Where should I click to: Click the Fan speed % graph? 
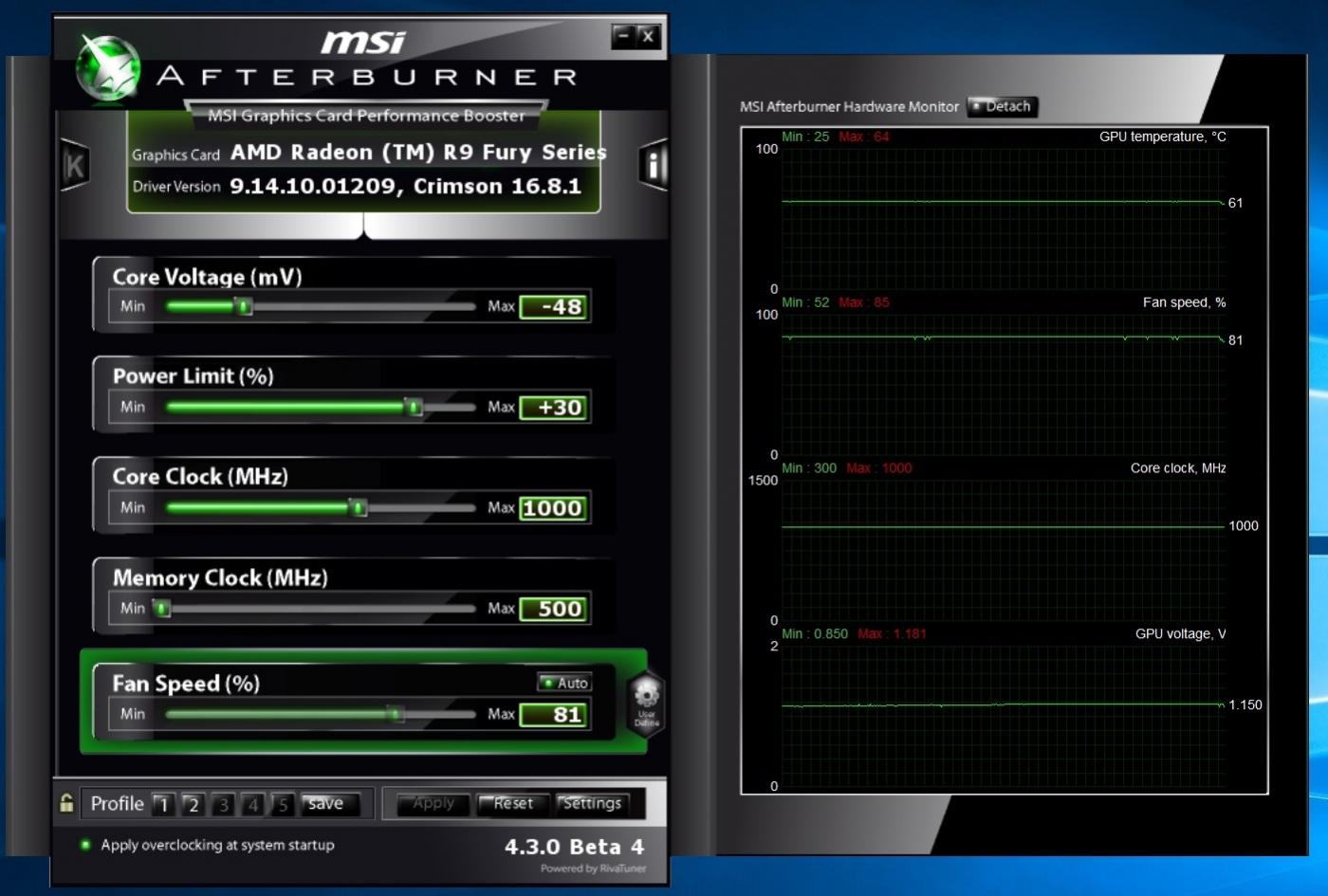click(x=1003, y=384)
